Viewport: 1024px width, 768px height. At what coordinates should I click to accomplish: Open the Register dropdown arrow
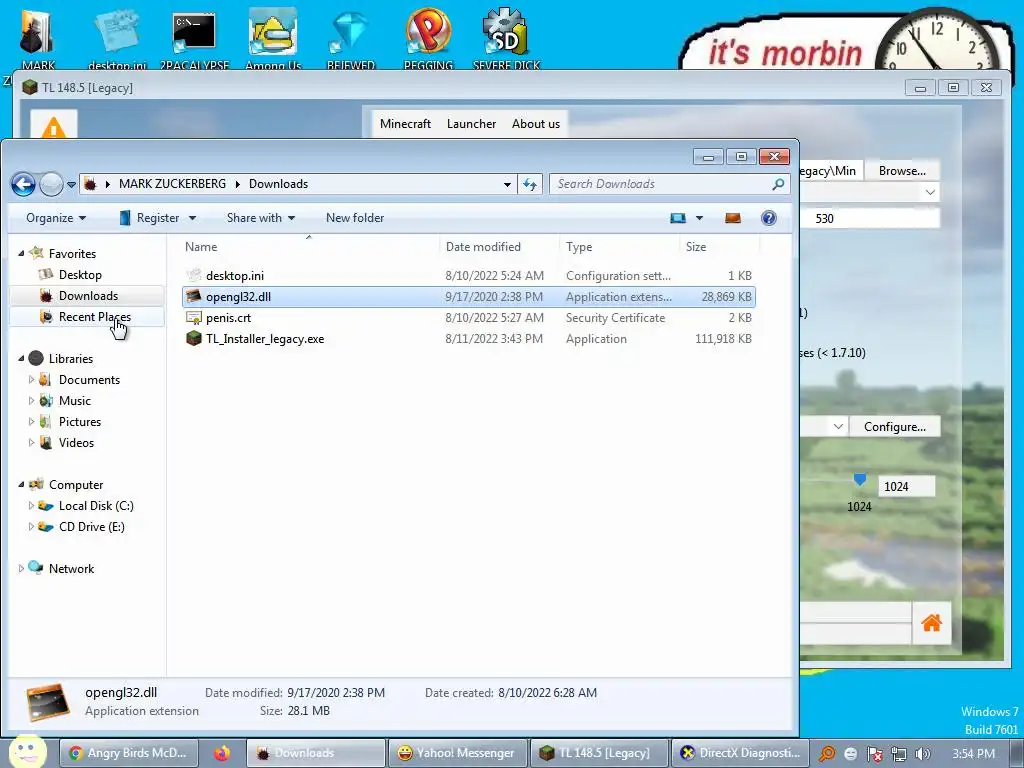click(x=192, y=218)
